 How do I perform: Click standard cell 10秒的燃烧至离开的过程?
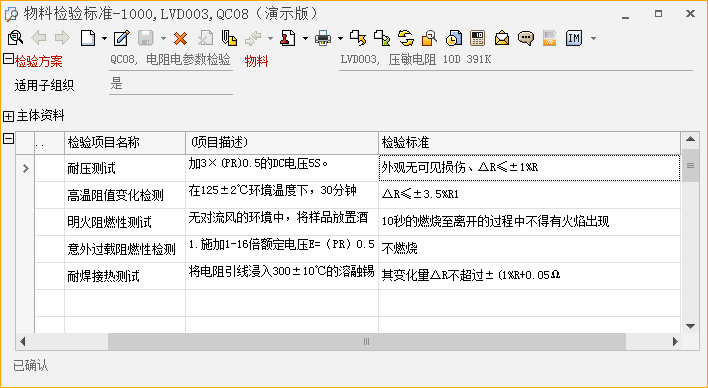coord(529,222)
